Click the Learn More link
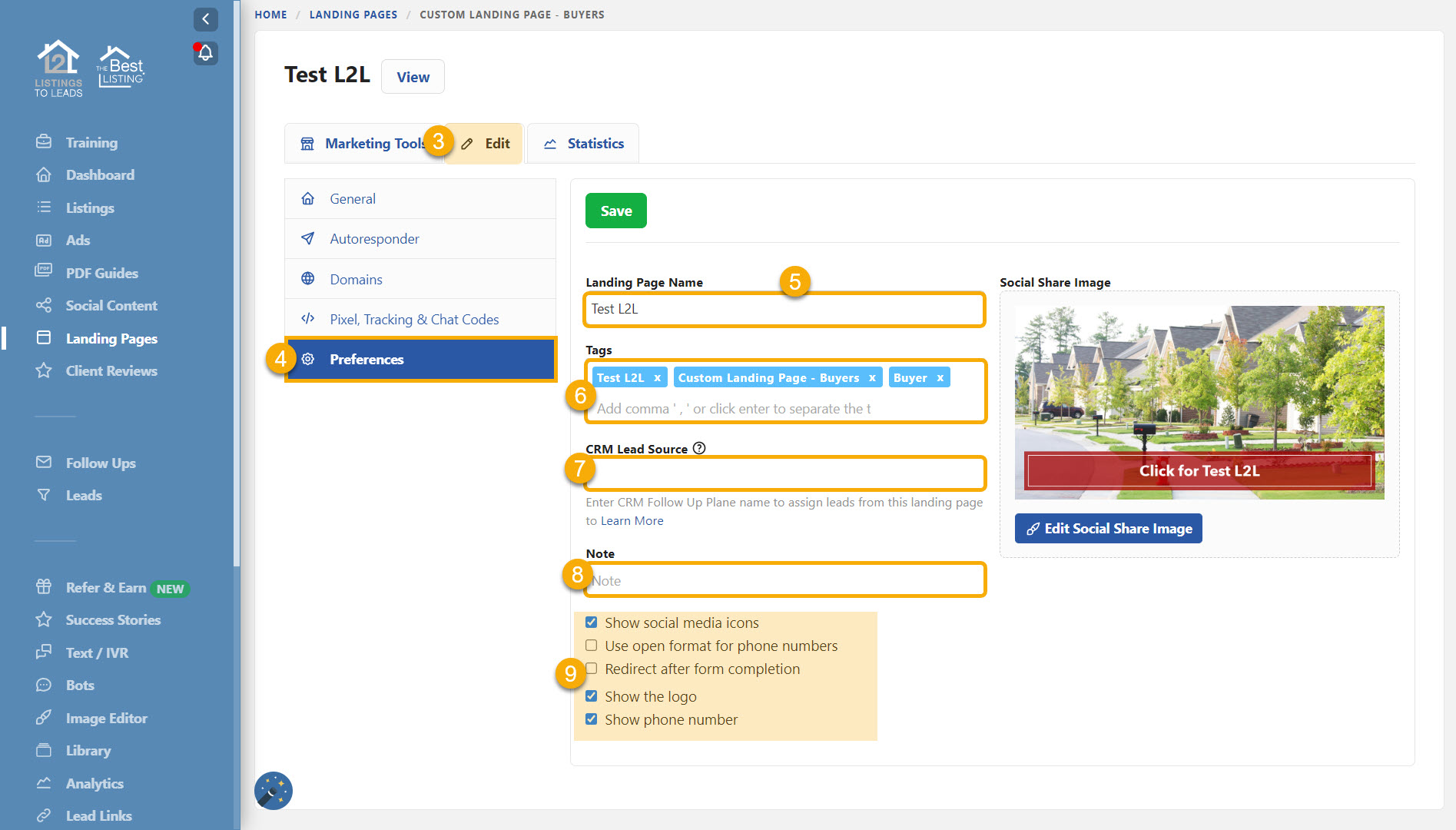The width and height of the screenshot is (1456, 830). (x=632, y=521)
